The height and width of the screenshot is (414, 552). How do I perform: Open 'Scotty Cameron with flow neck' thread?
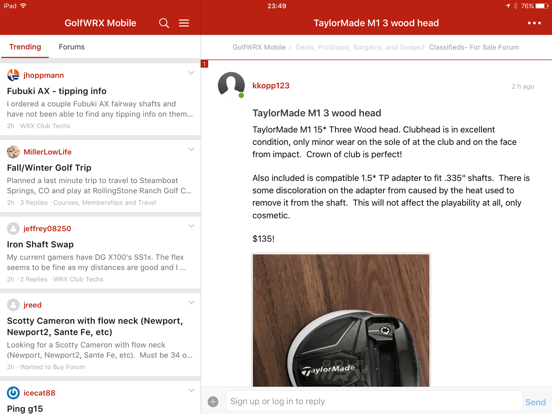[95, 326]
